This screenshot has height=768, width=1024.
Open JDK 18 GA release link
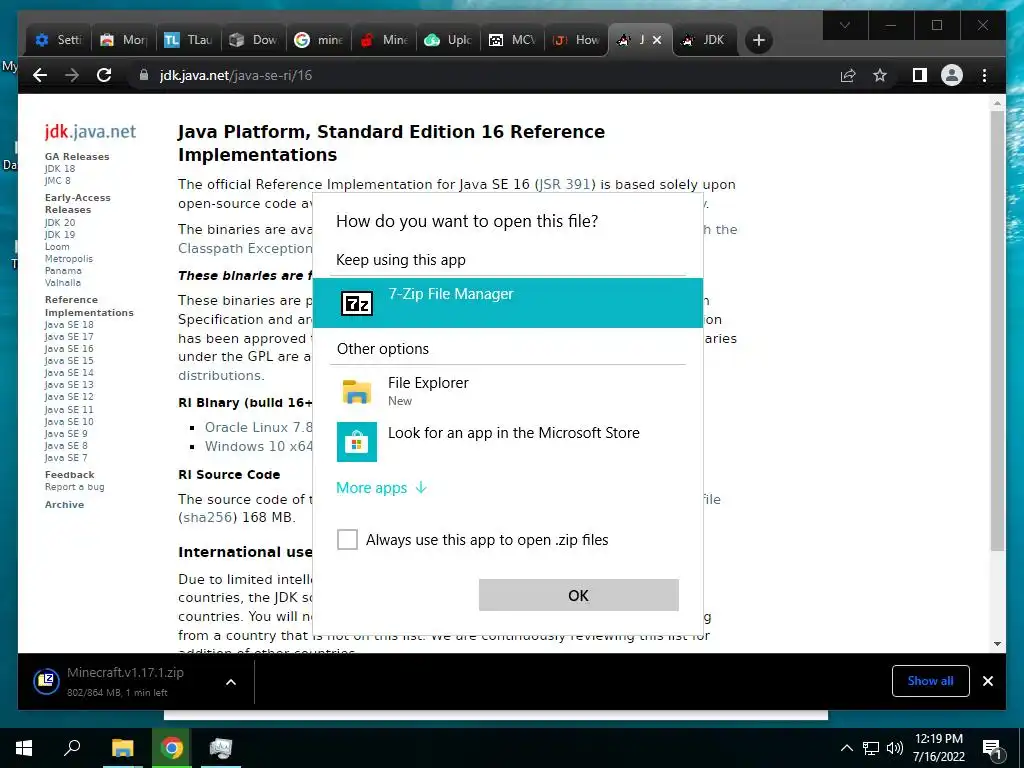[60, 168]
